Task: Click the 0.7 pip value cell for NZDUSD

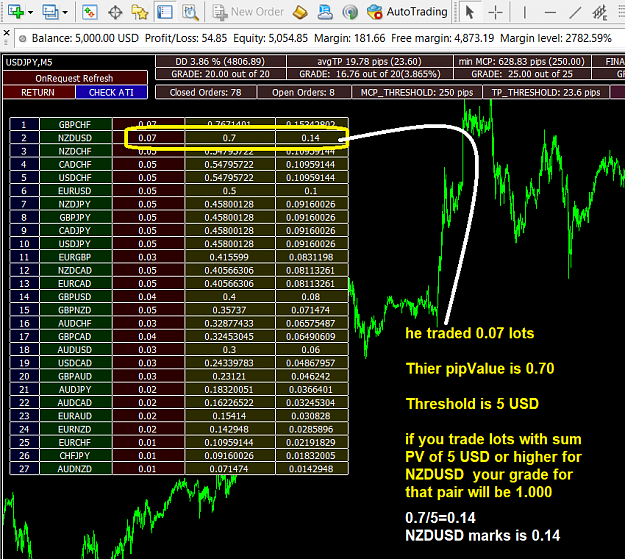Action: tap(230, 138)
